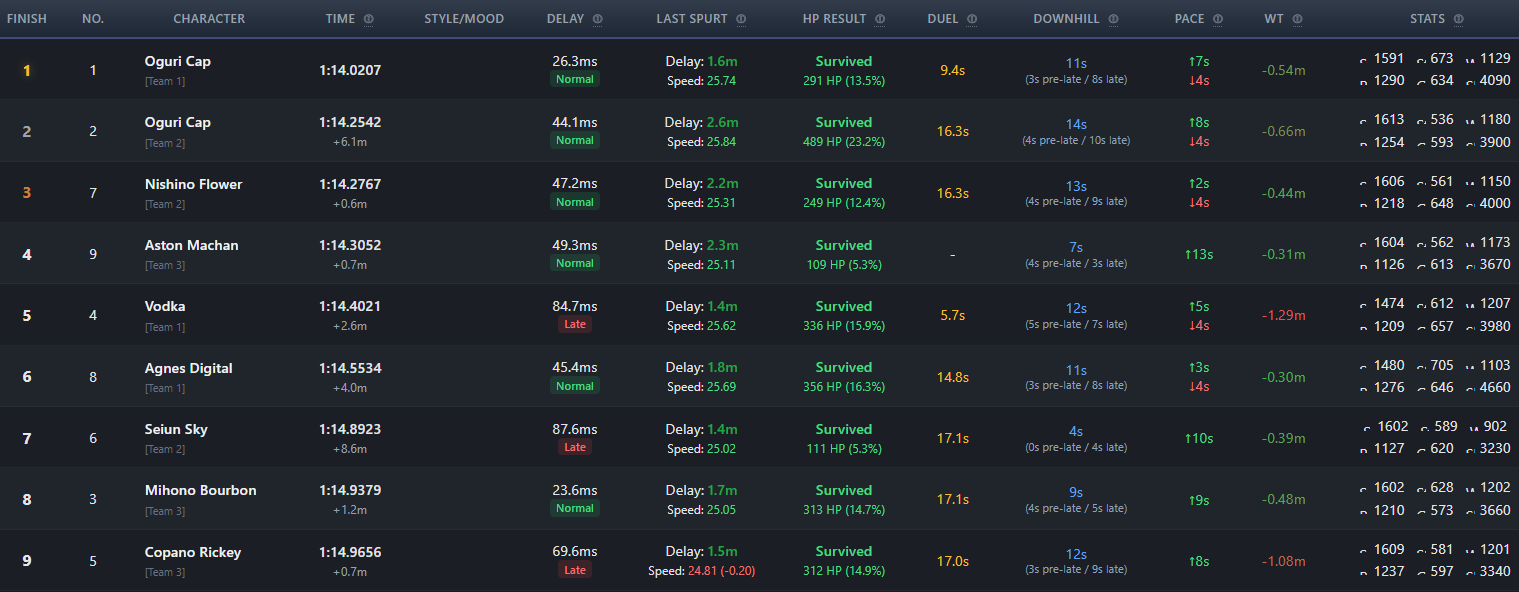1519x592 pixels.
Task: Select the STYLE/MOOD column header
Action: [x=464, y=19]
